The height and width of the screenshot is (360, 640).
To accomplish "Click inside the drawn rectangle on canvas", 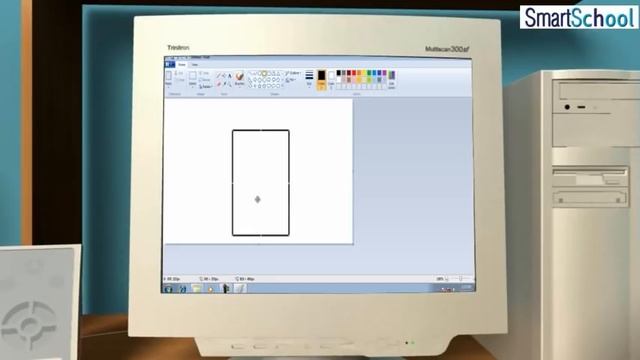I will coord(261,183).
